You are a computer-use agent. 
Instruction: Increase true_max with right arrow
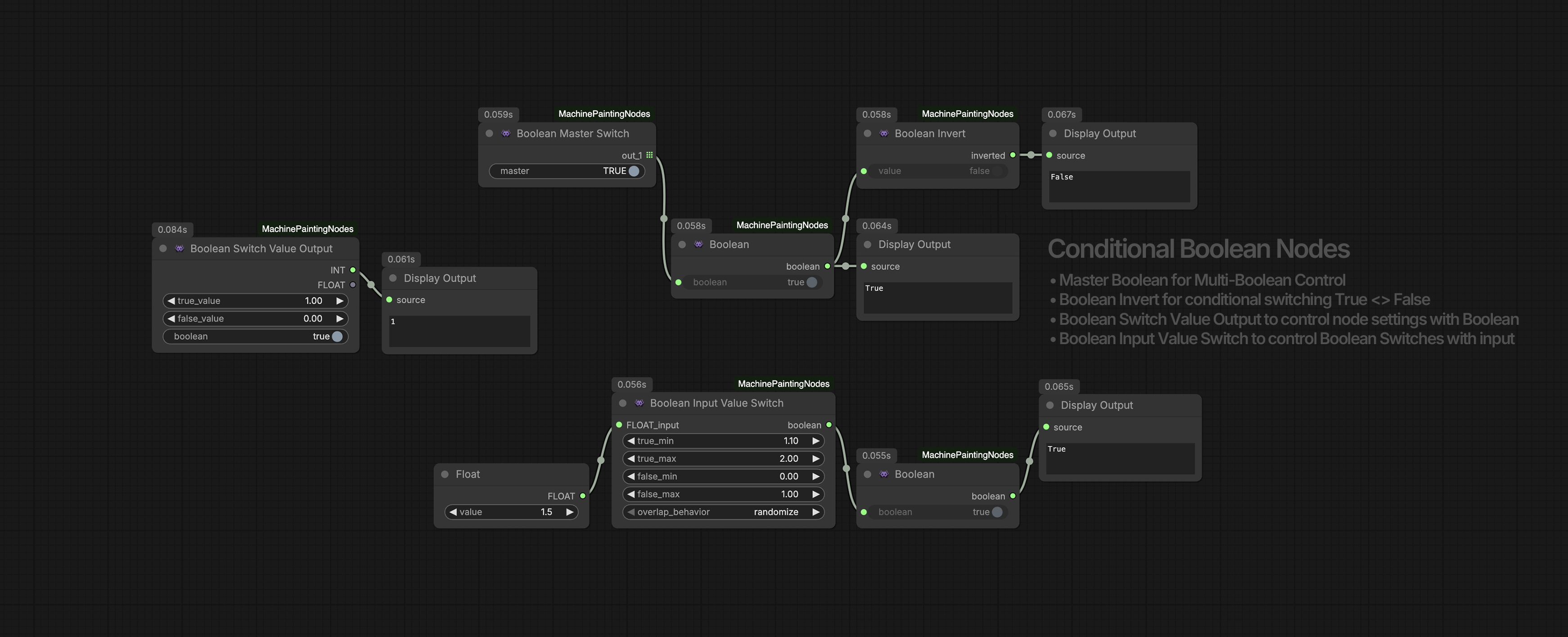click(816, 459)
